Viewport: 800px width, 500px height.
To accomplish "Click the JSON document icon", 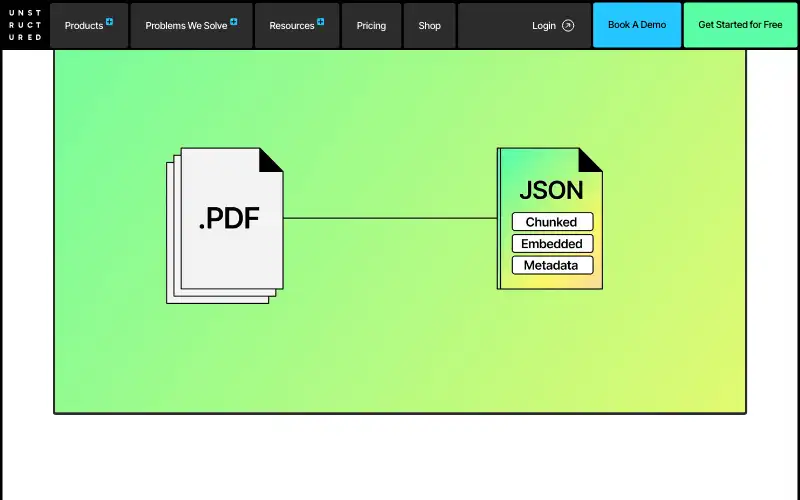I will coord(550,218).
